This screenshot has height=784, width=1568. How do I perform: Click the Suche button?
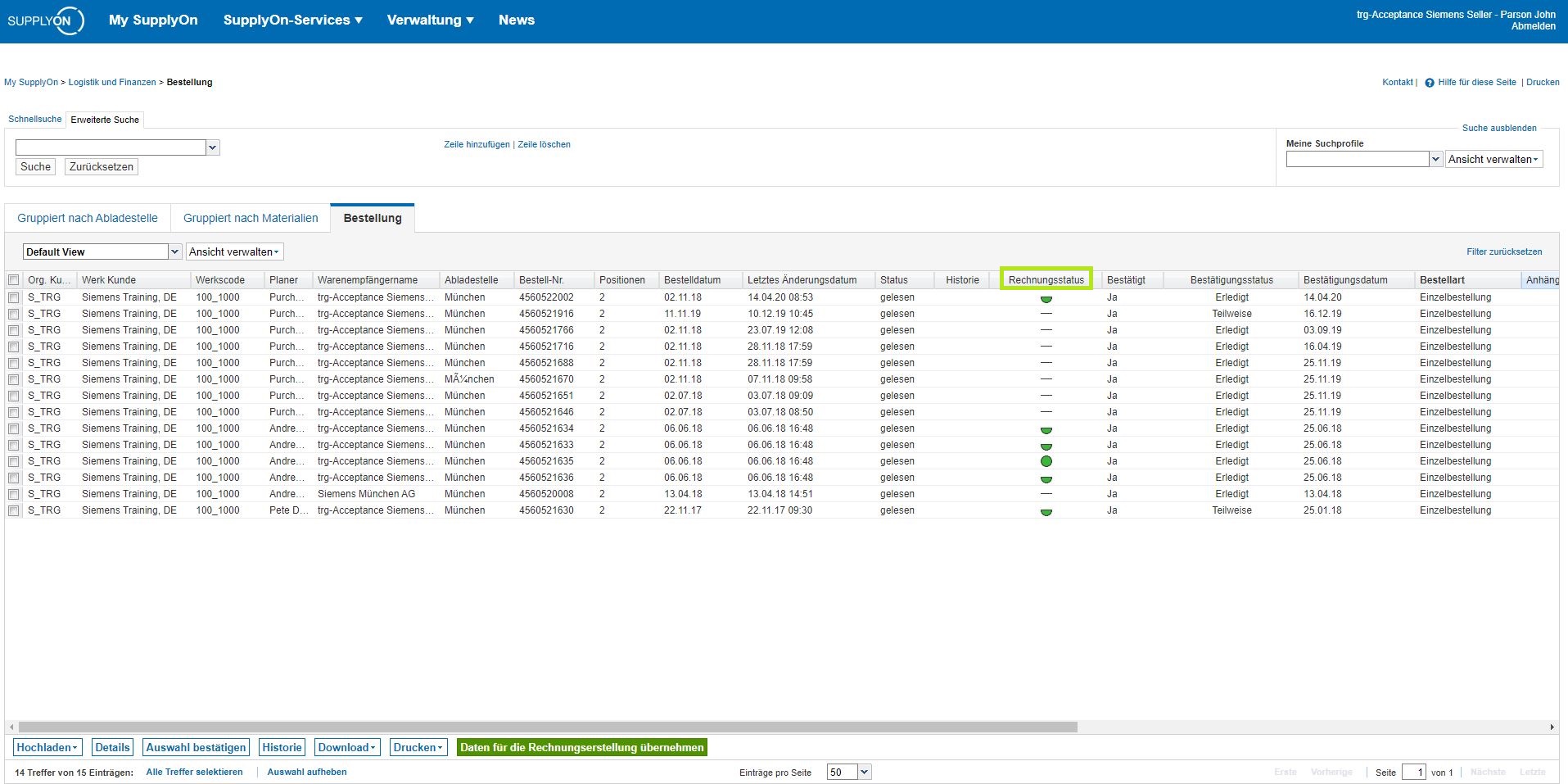[x=35, y=166]
